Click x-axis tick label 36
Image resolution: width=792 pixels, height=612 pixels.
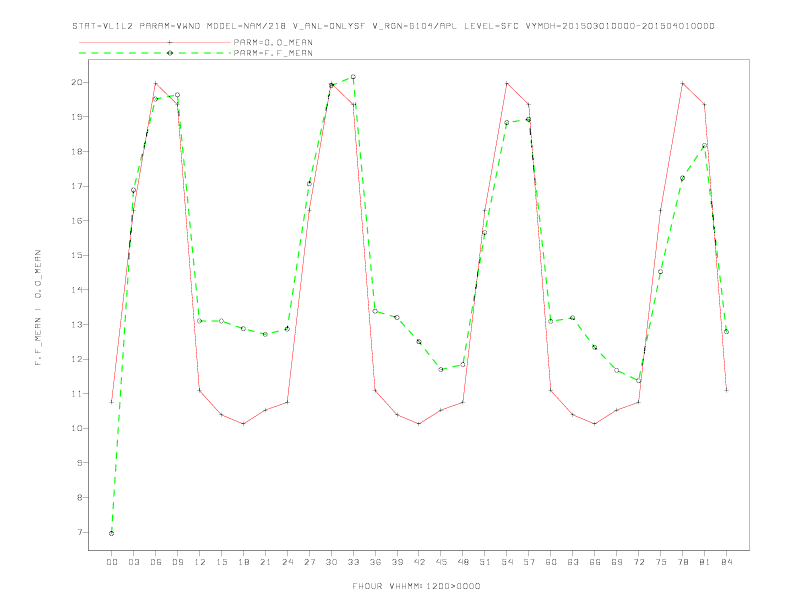(375, 562)
